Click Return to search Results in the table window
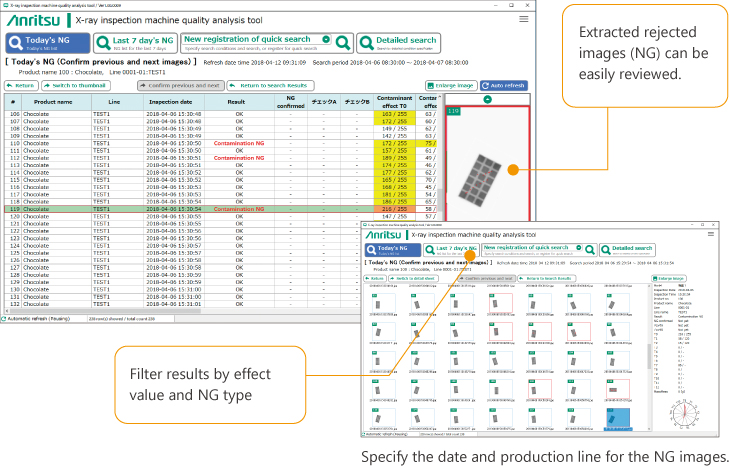 click(x=270, y=86)
